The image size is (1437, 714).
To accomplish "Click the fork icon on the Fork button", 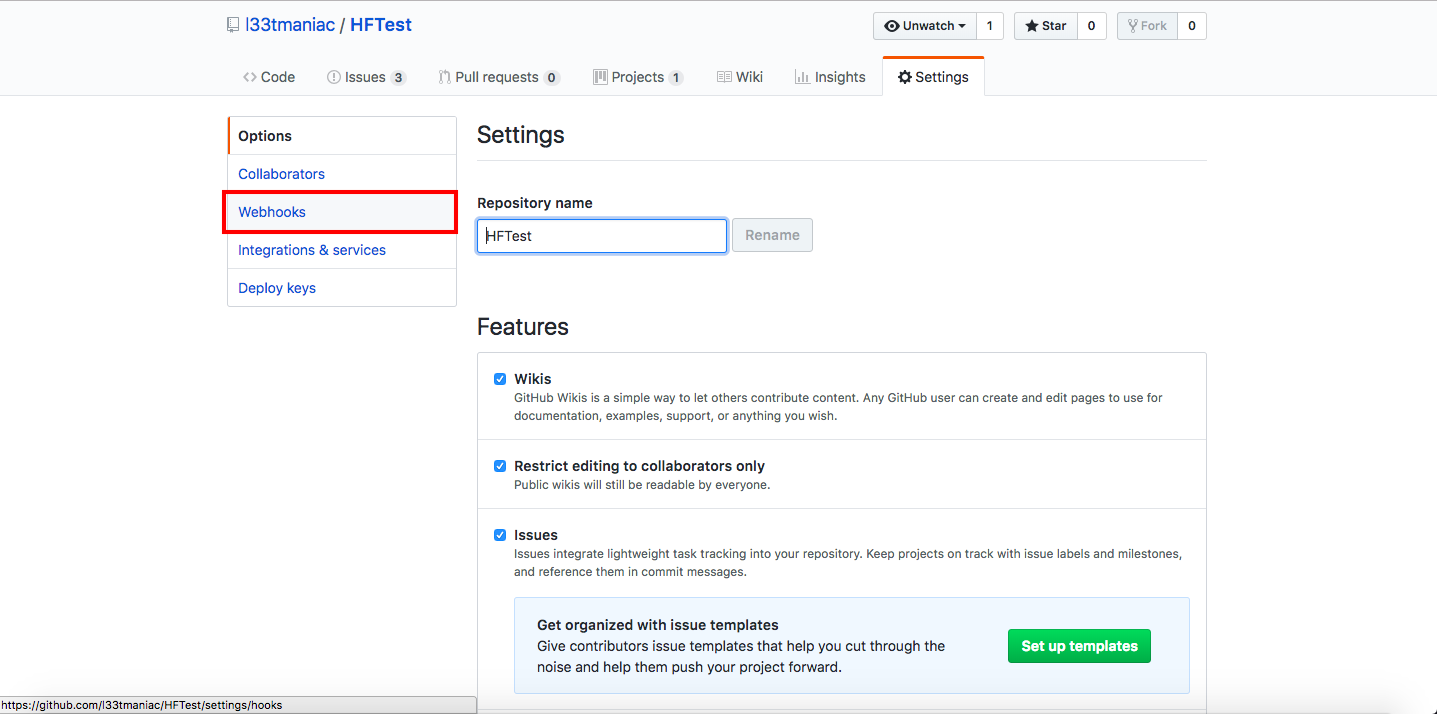I will (x=1135, y=25).
